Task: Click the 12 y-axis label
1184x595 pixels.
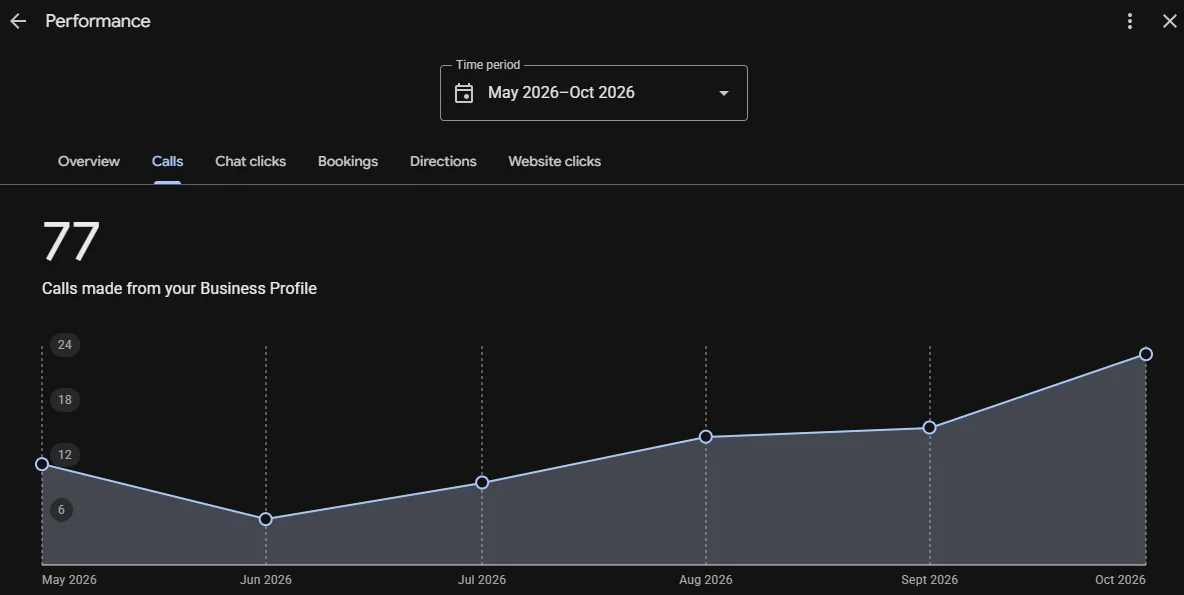Action: [65, 455]
